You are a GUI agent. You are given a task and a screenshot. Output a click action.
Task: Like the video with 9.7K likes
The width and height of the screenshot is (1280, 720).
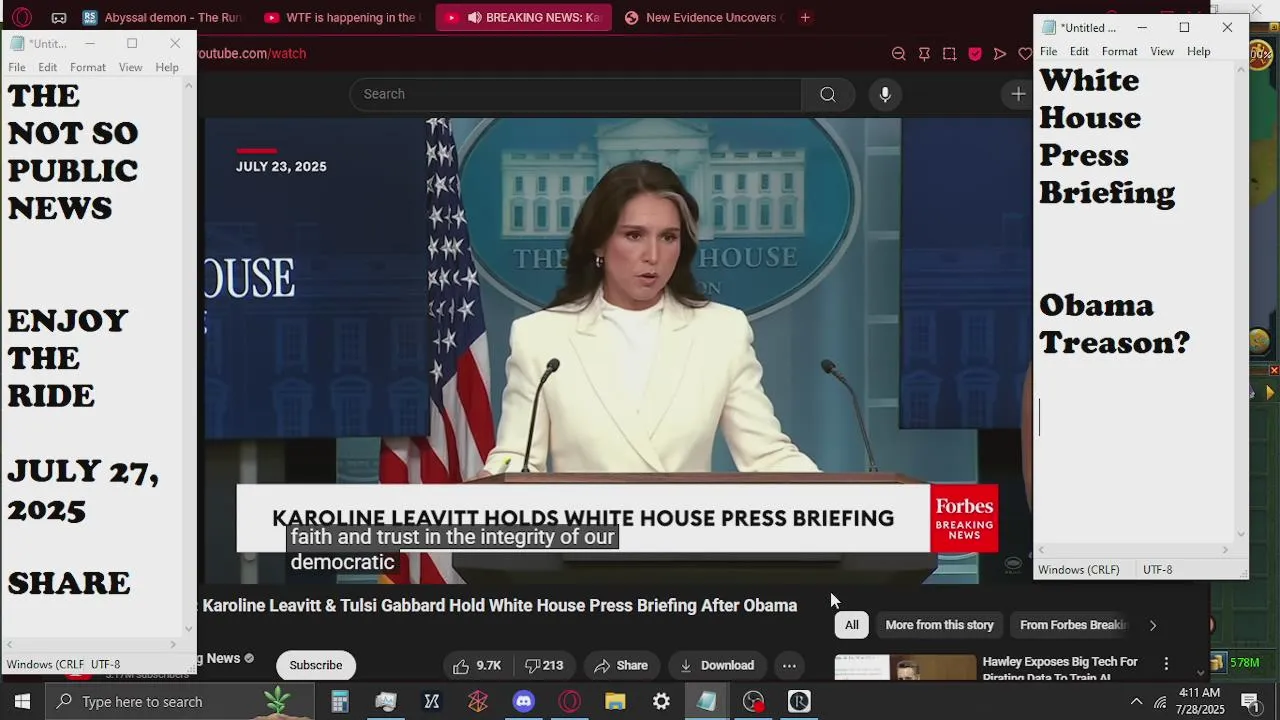point(477,665)
